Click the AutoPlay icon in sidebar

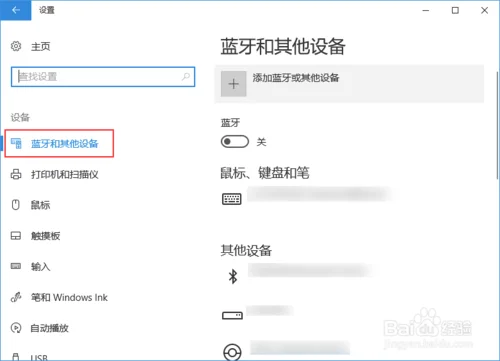coord(16,328)
